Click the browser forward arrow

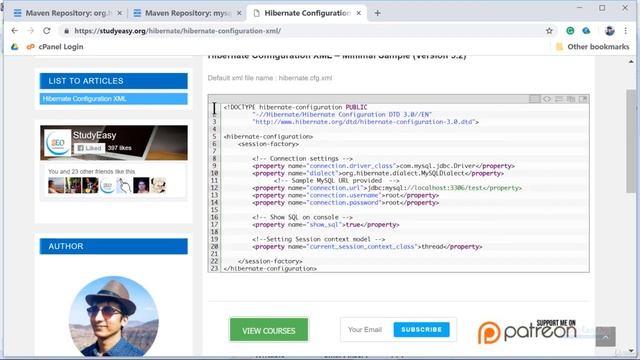point(31,31)
